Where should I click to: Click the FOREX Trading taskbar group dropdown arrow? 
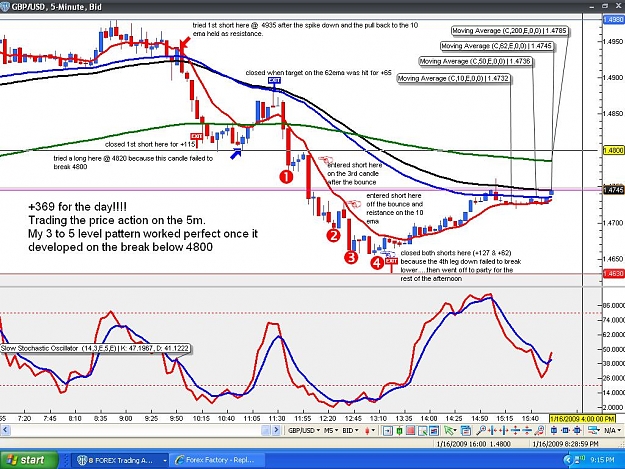click(x=164, y=460)
